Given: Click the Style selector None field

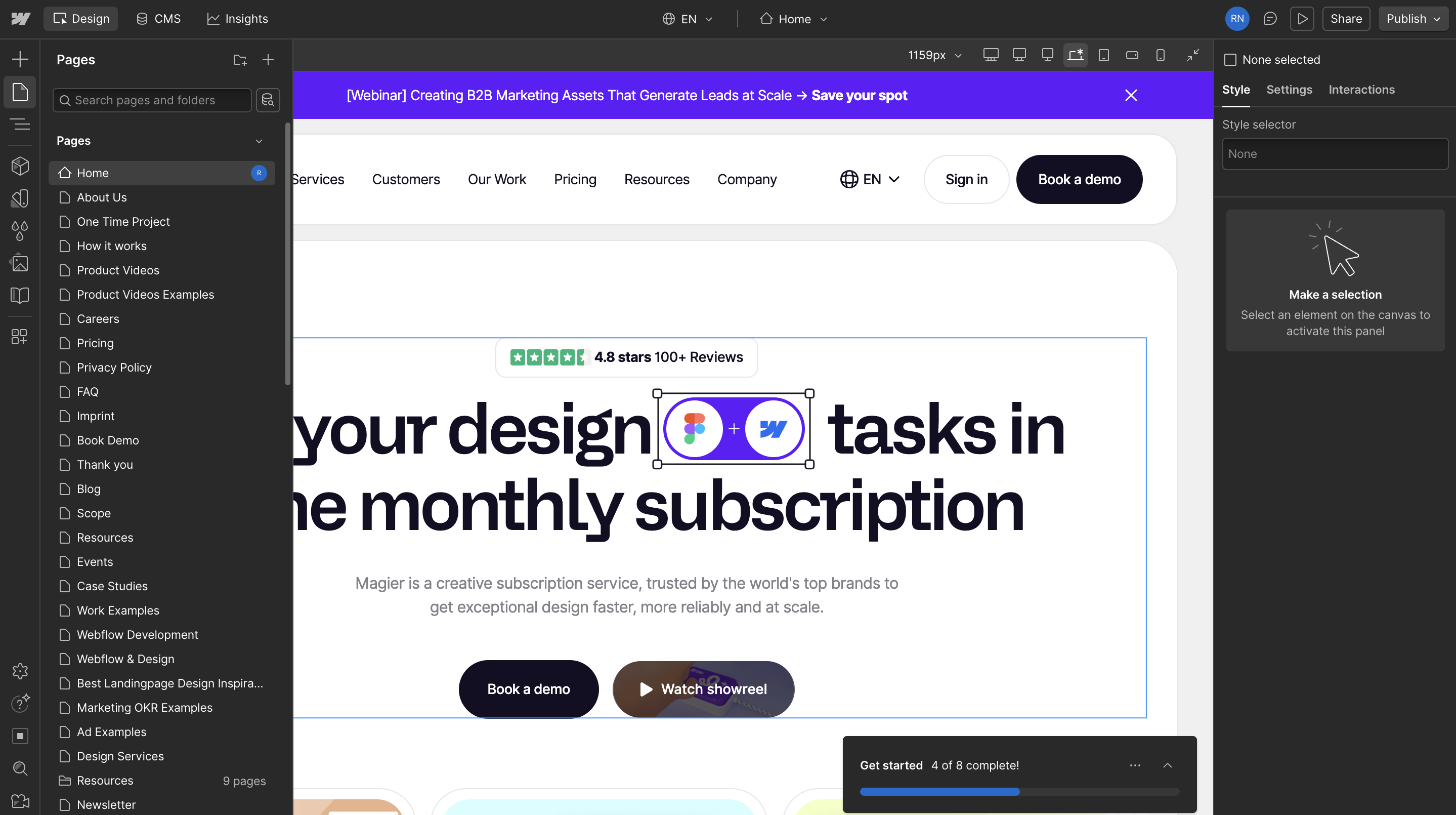Looking at the screenshot, I should (x=1335, y=154).
